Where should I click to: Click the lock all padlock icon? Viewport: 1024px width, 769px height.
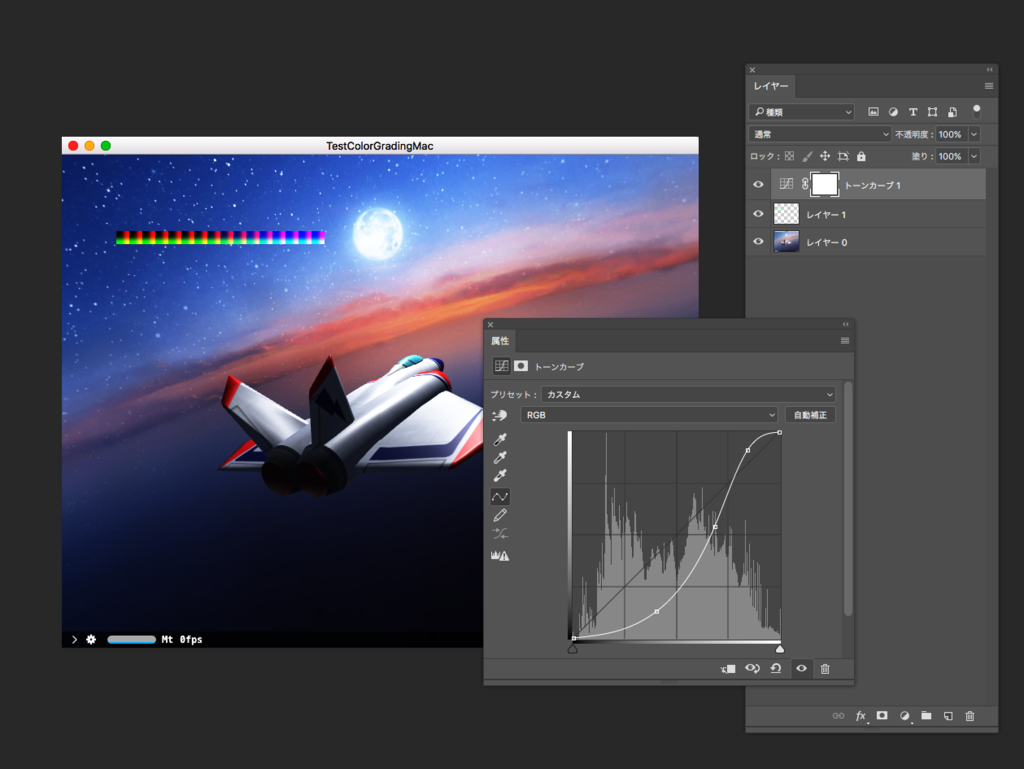(x=861, y=156)
